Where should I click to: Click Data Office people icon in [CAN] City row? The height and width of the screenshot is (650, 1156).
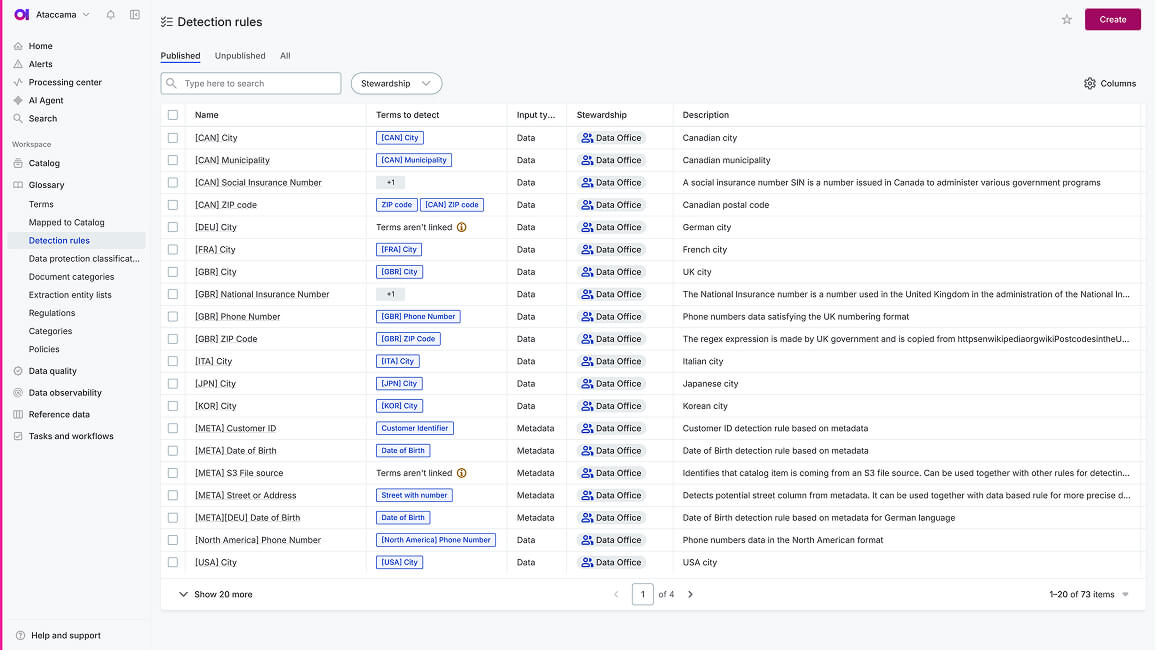[587, 138]
